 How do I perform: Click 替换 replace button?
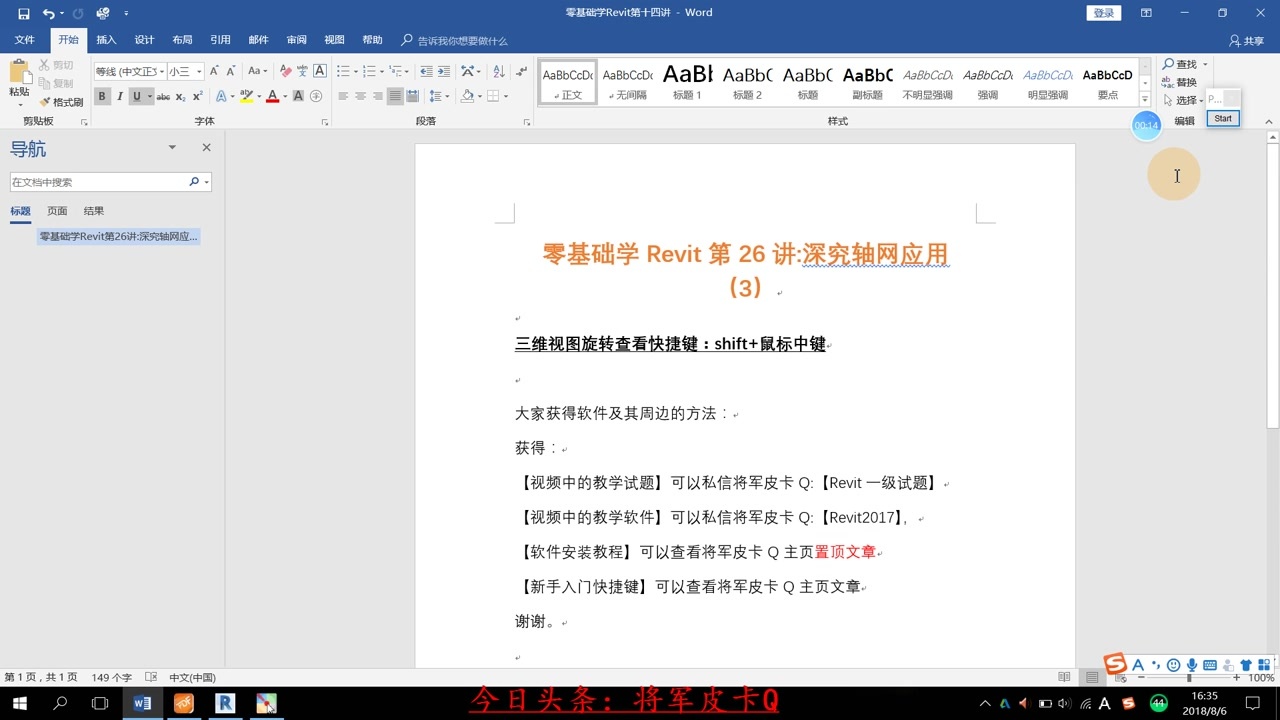1179,82
